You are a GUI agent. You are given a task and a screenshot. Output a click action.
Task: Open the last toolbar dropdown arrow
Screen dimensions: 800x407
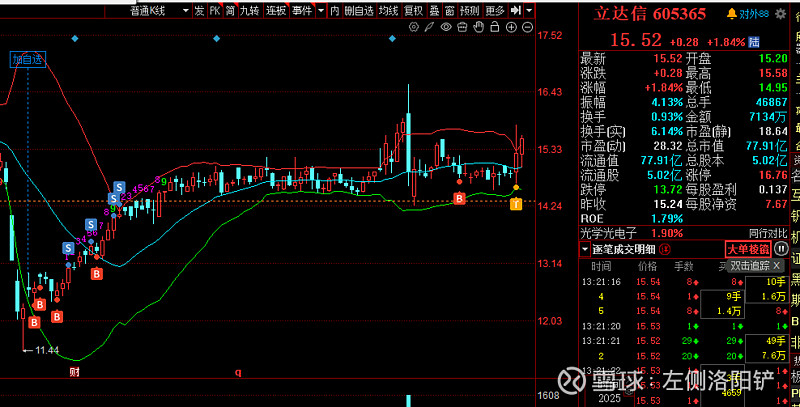[x=529, y=10]
